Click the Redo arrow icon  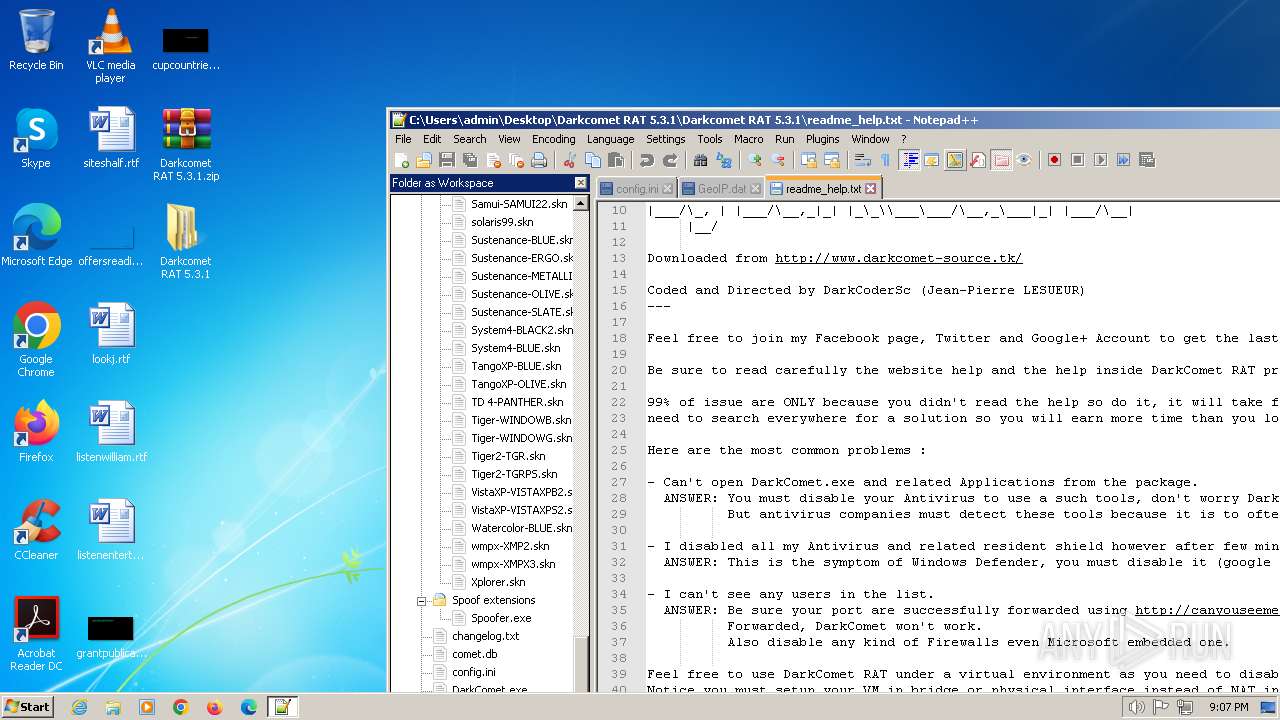pos(669,160)
